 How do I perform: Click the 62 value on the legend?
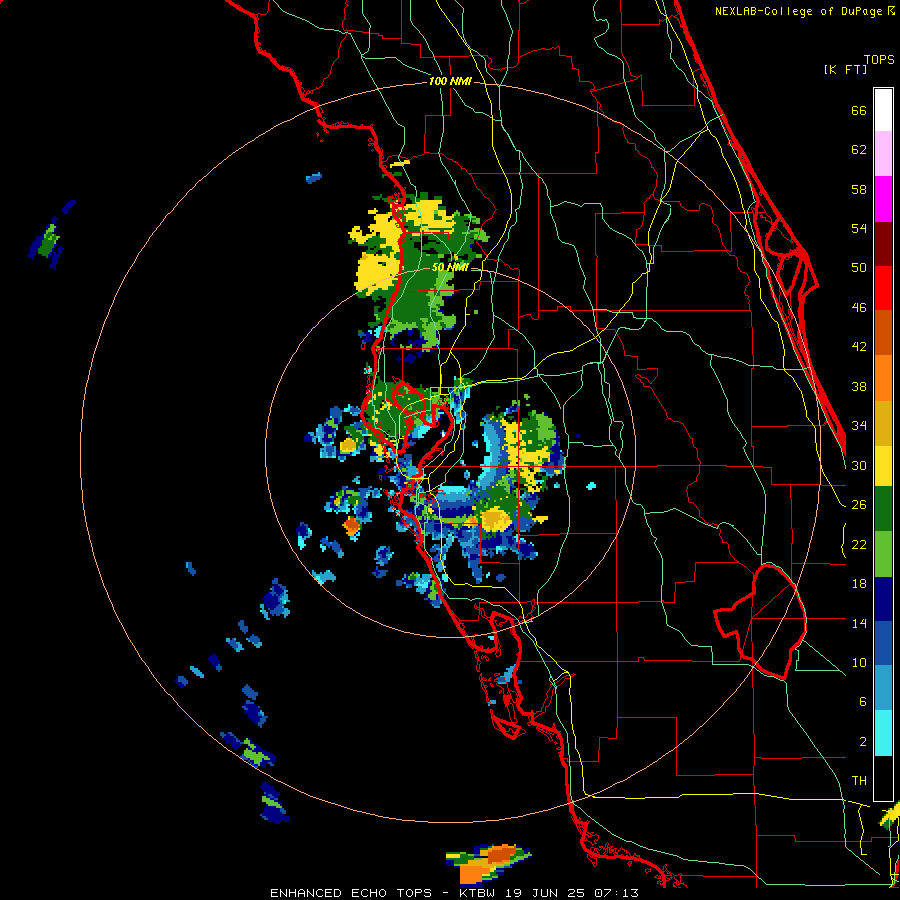859,150
